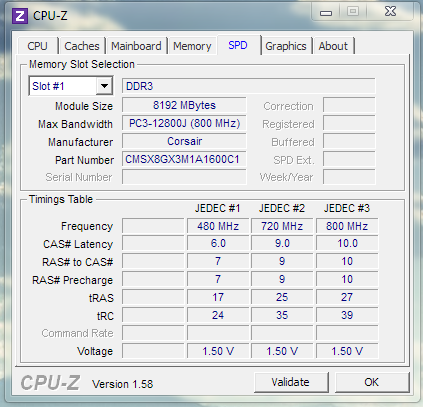423x407 pixels.
Task: Click the empty Registered field
Action: (x=349, y=123)
